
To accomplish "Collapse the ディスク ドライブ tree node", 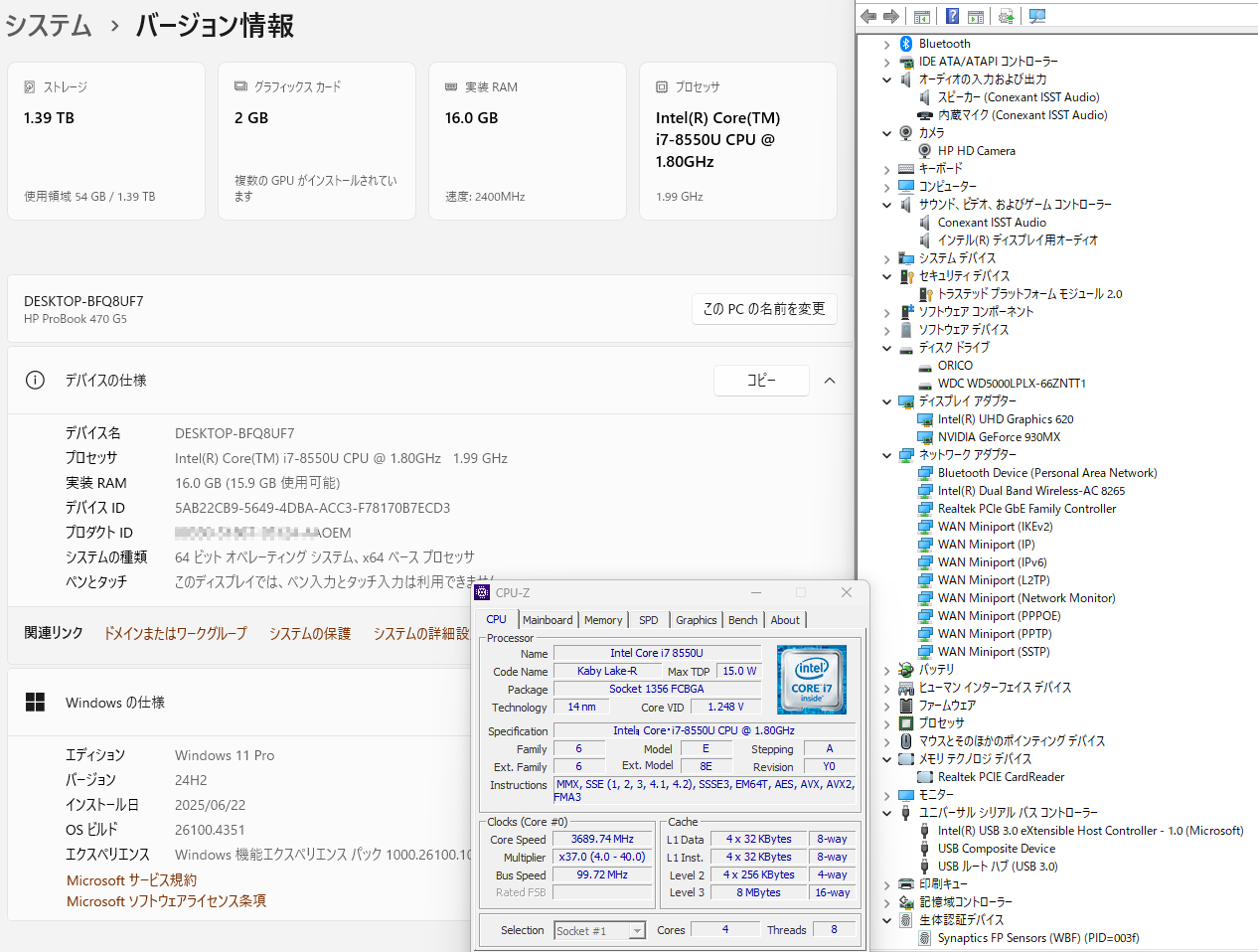I will pyautogui.click(x=887, y=348).
